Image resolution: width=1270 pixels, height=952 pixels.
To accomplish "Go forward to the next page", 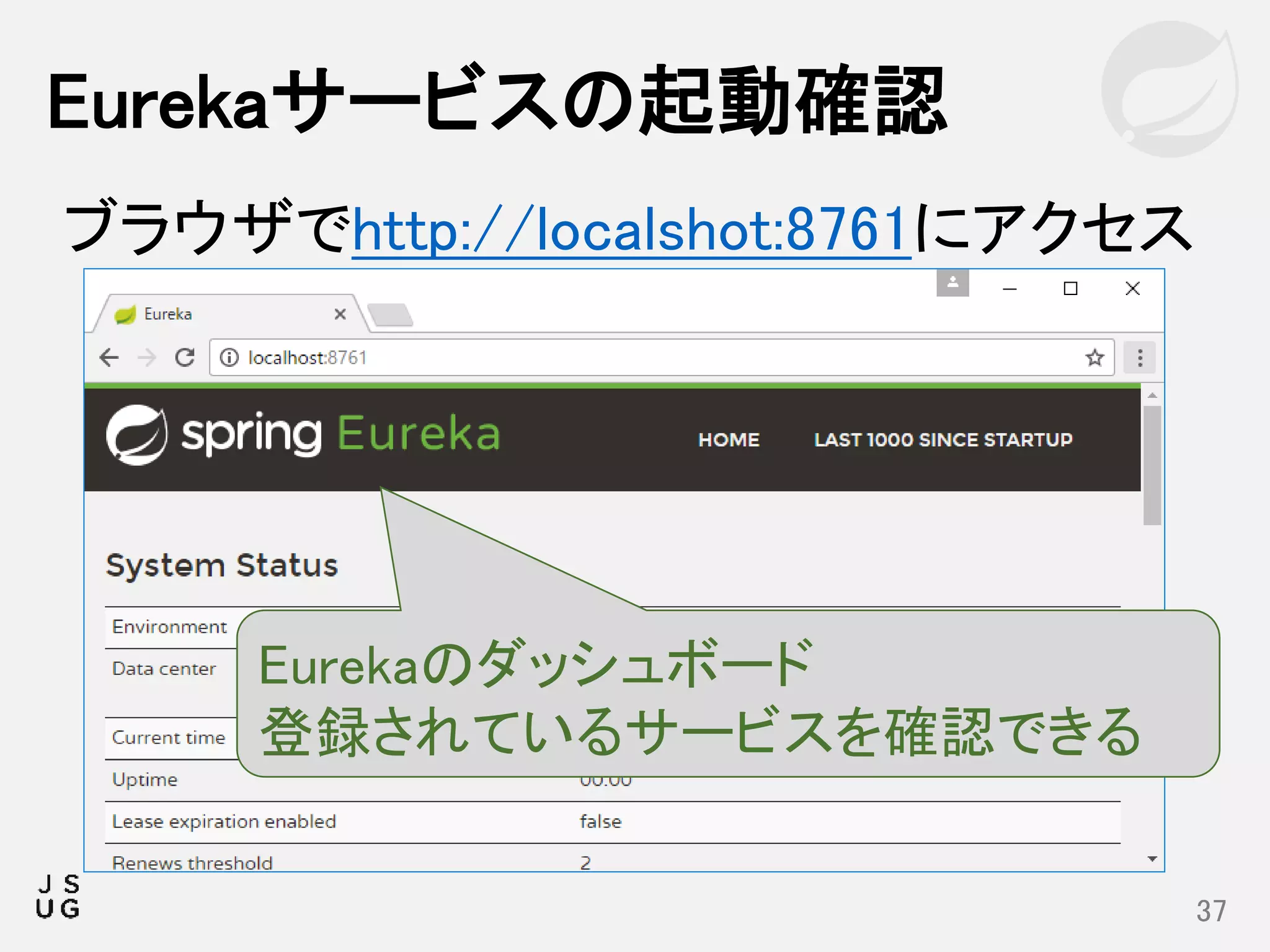I will 147,358.
